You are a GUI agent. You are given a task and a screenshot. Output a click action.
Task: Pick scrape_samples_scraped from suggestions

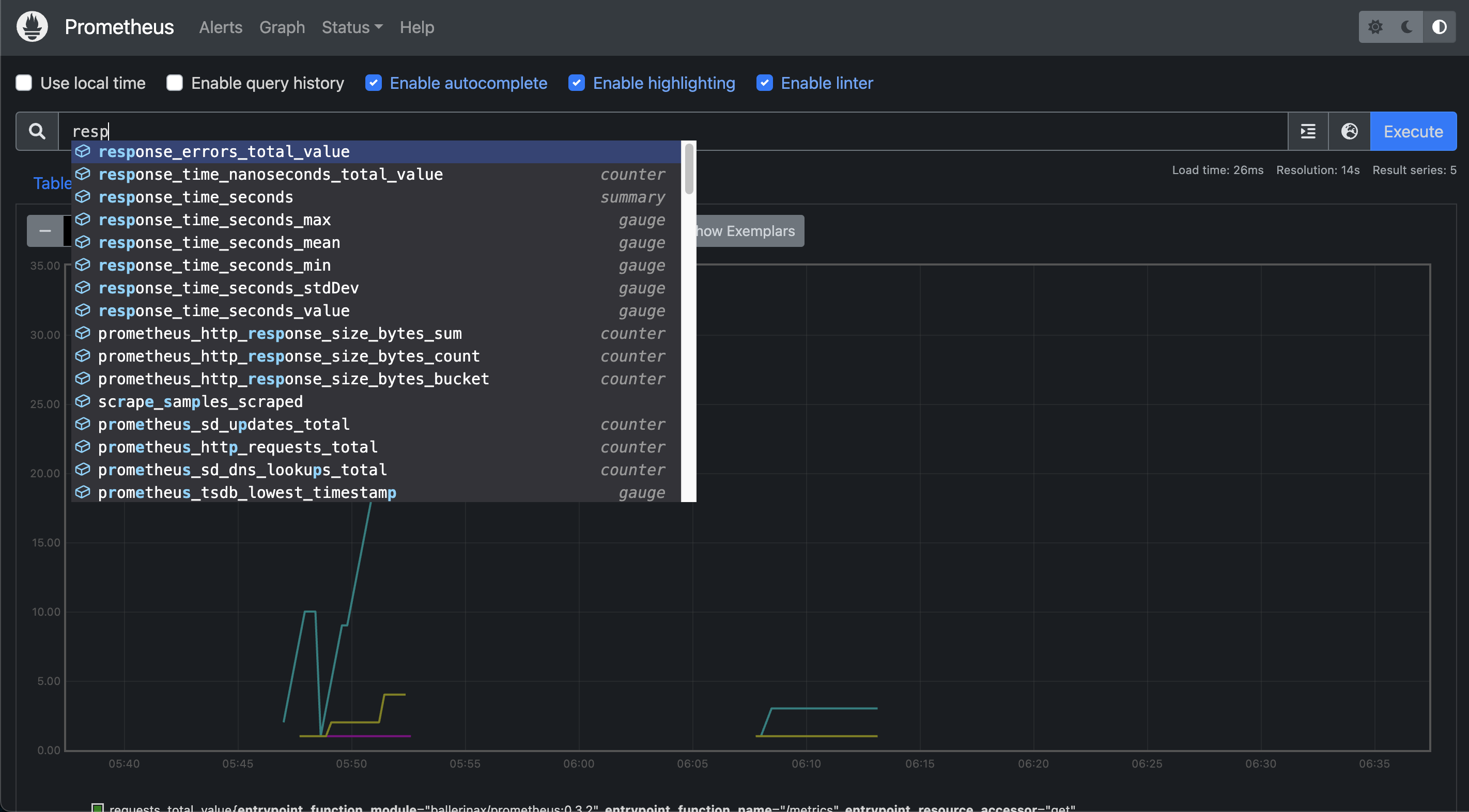point(376,402)
